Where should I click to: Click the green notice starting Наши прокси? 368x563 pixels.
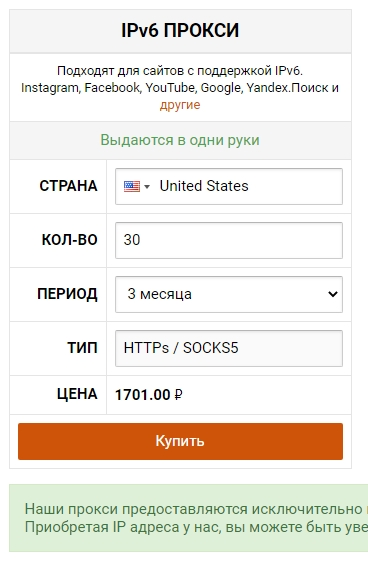pyautogui.click(x=188, y=518)
